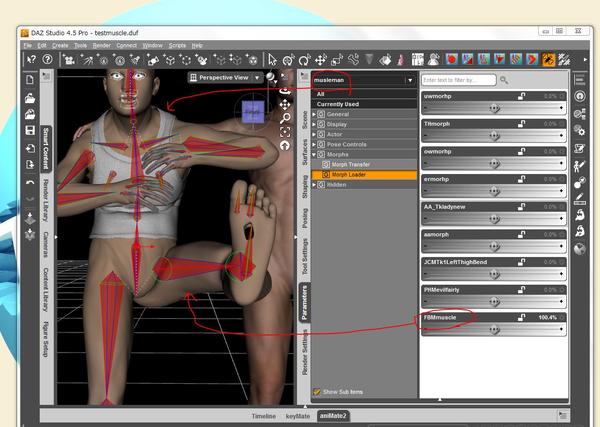Open the help question-mark icon
Screen dimensions: 600x427
[47, 59]
